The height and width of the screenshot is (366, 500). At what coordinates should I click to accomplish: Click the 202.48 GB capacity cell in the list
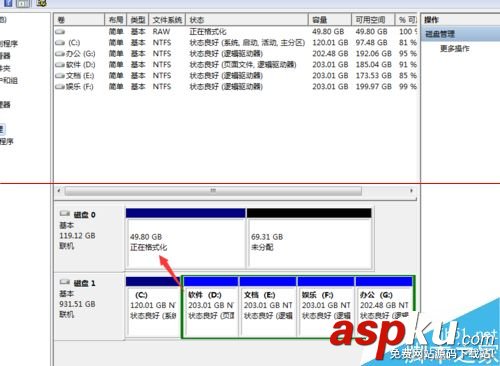[330, 54]
